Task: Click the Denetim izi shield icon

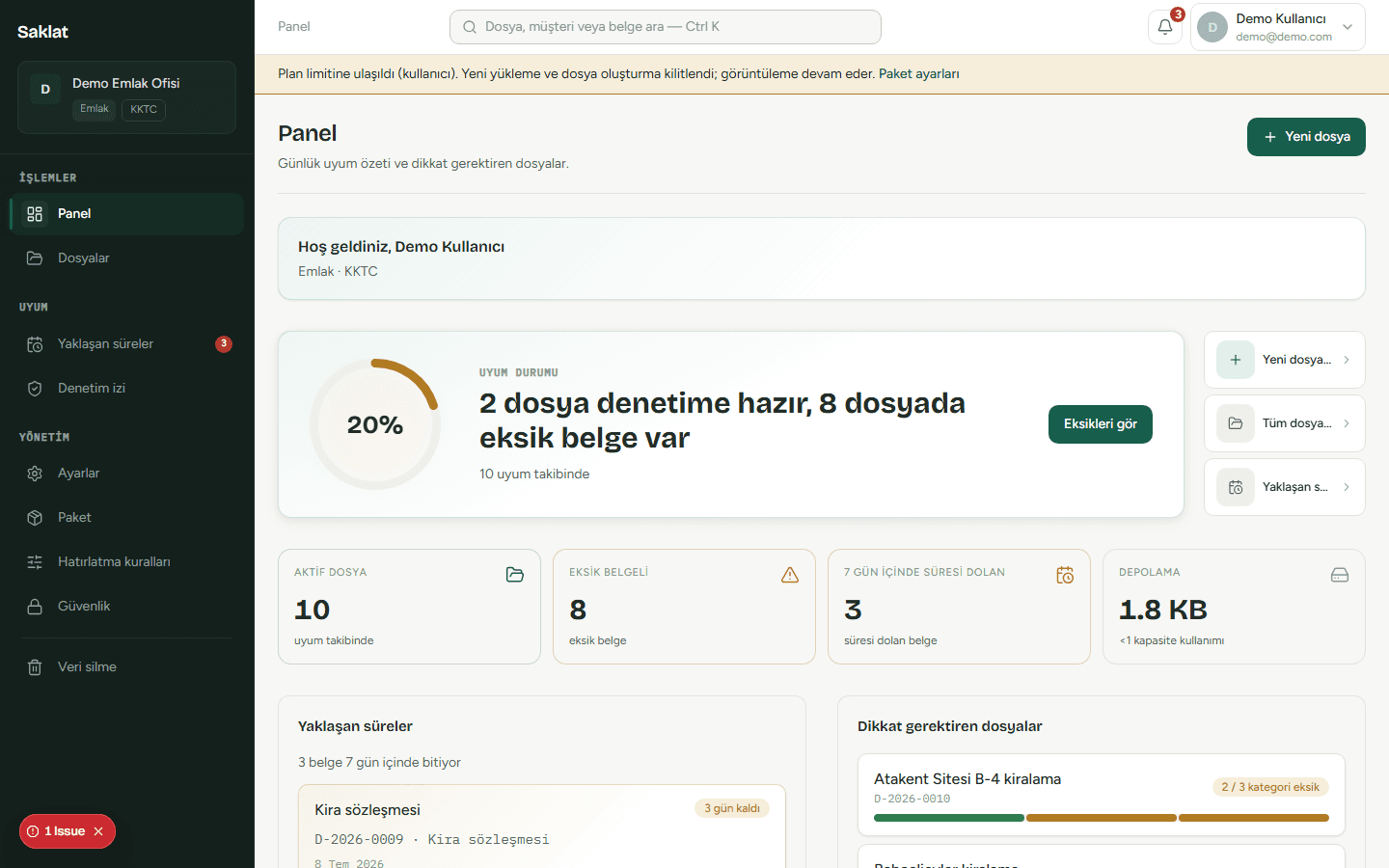Action: 35,389
